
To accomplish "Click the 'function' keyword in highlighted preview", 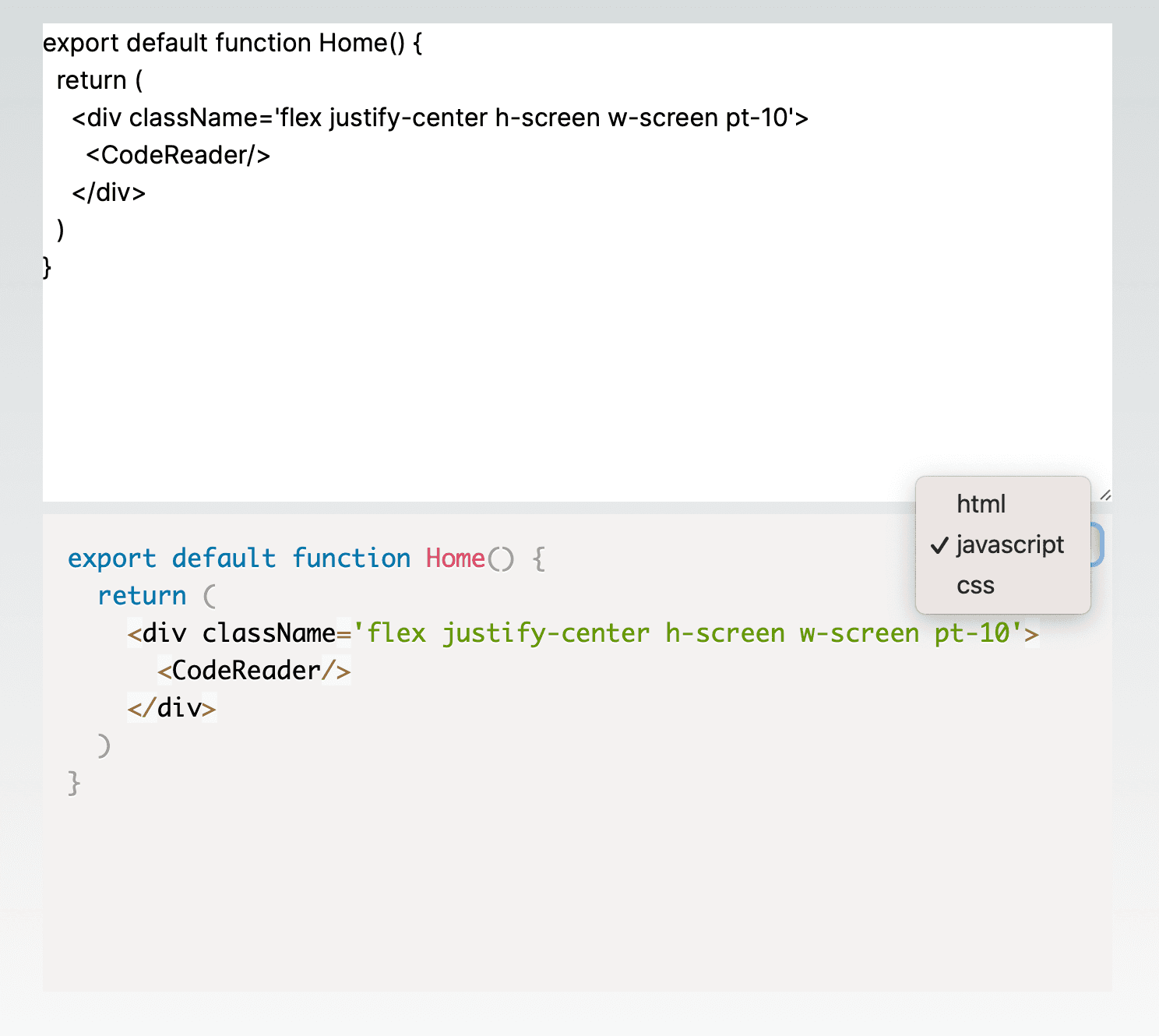I will pyautogui.click(x=351, y=559).
